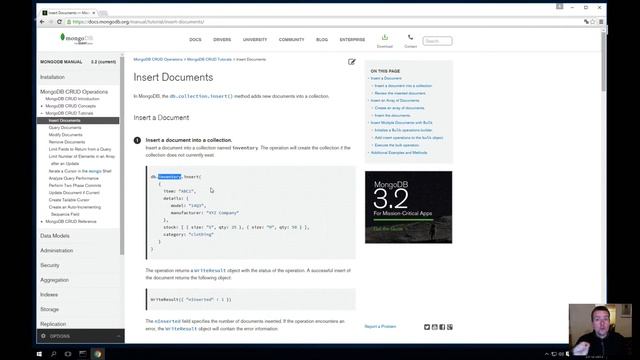The width and height of the screenshot is (640, 360).
Task: Select Modify Documents in sidebar
Action: point(65,135)
